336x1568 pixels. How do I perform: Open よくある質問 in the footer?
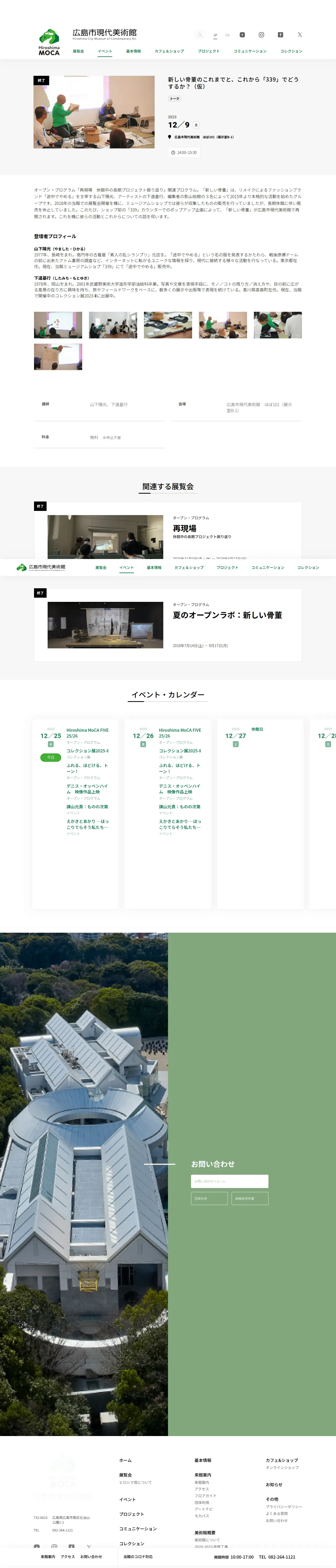pos(277,1513)
